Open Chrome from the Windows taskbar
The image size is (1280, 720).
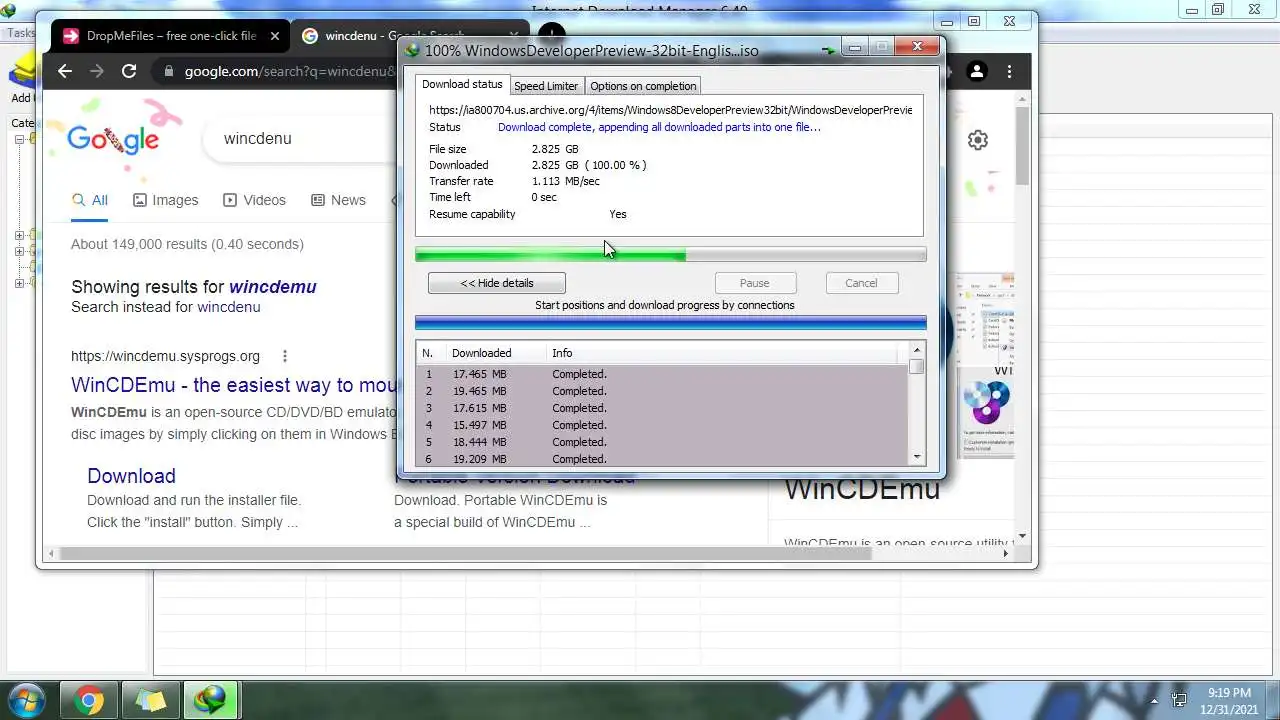[x=88, y=700]
